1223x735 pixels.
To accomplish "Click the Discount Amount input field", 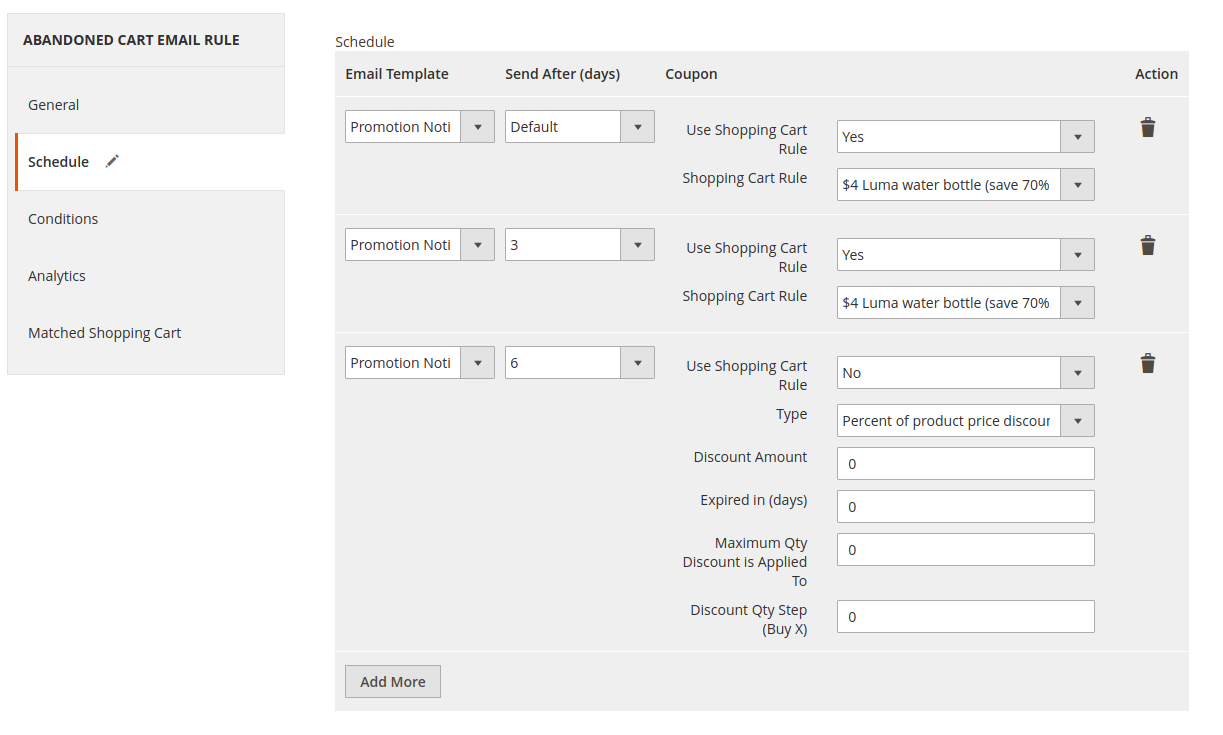I will point(965,464).
